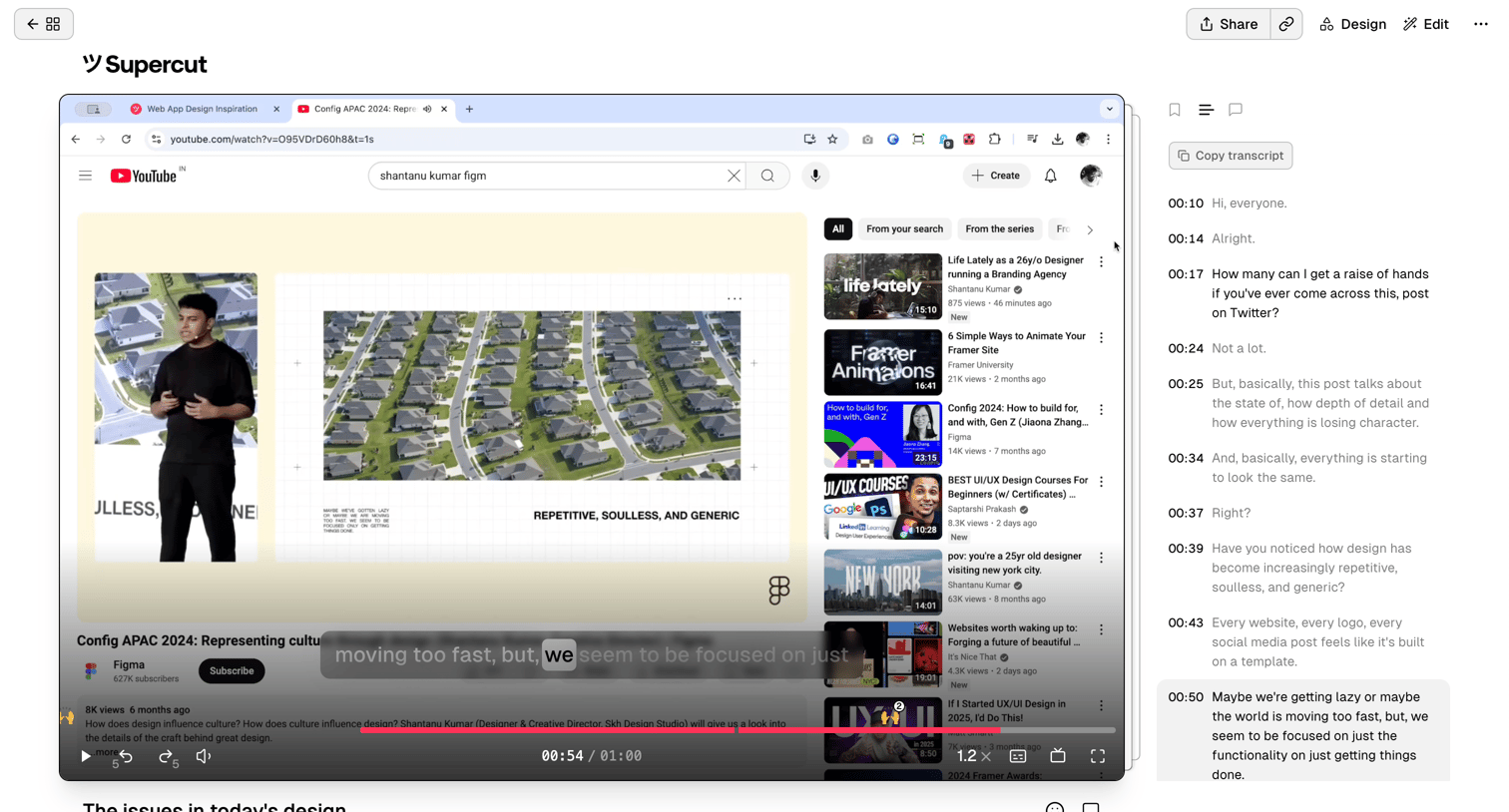Viewport: 1509px width, 812px height.
Task: Rewind the video 5 seconds
Action: click(x=125, y=757)
